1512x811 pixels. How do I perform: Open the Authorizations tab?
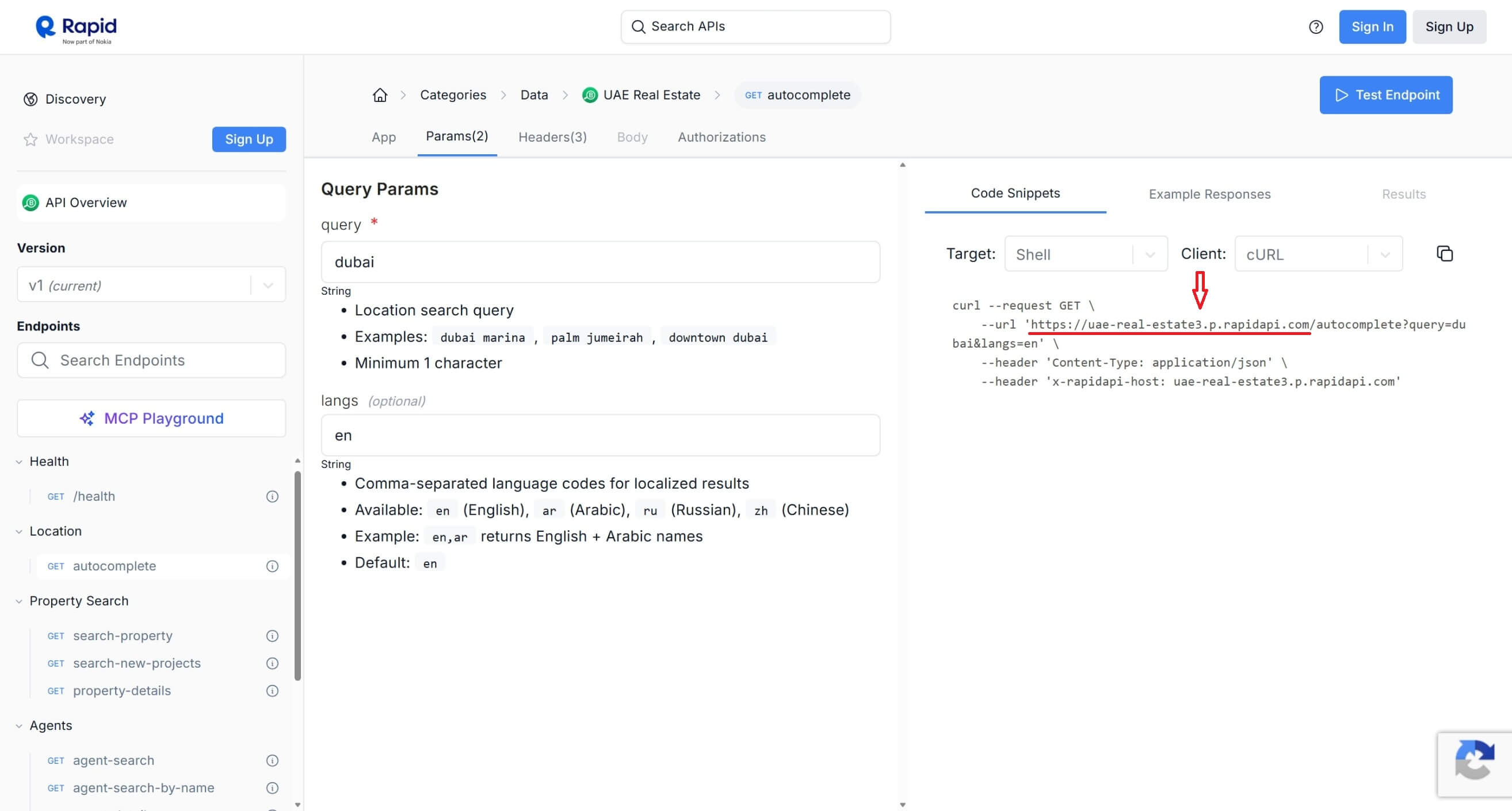(x=721, y=138)
